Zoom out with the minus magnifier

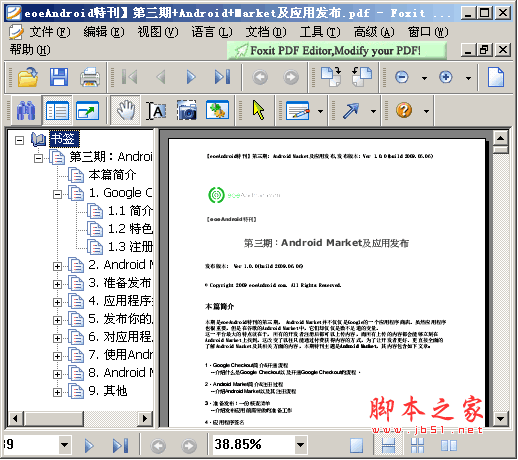coord(402,77)
